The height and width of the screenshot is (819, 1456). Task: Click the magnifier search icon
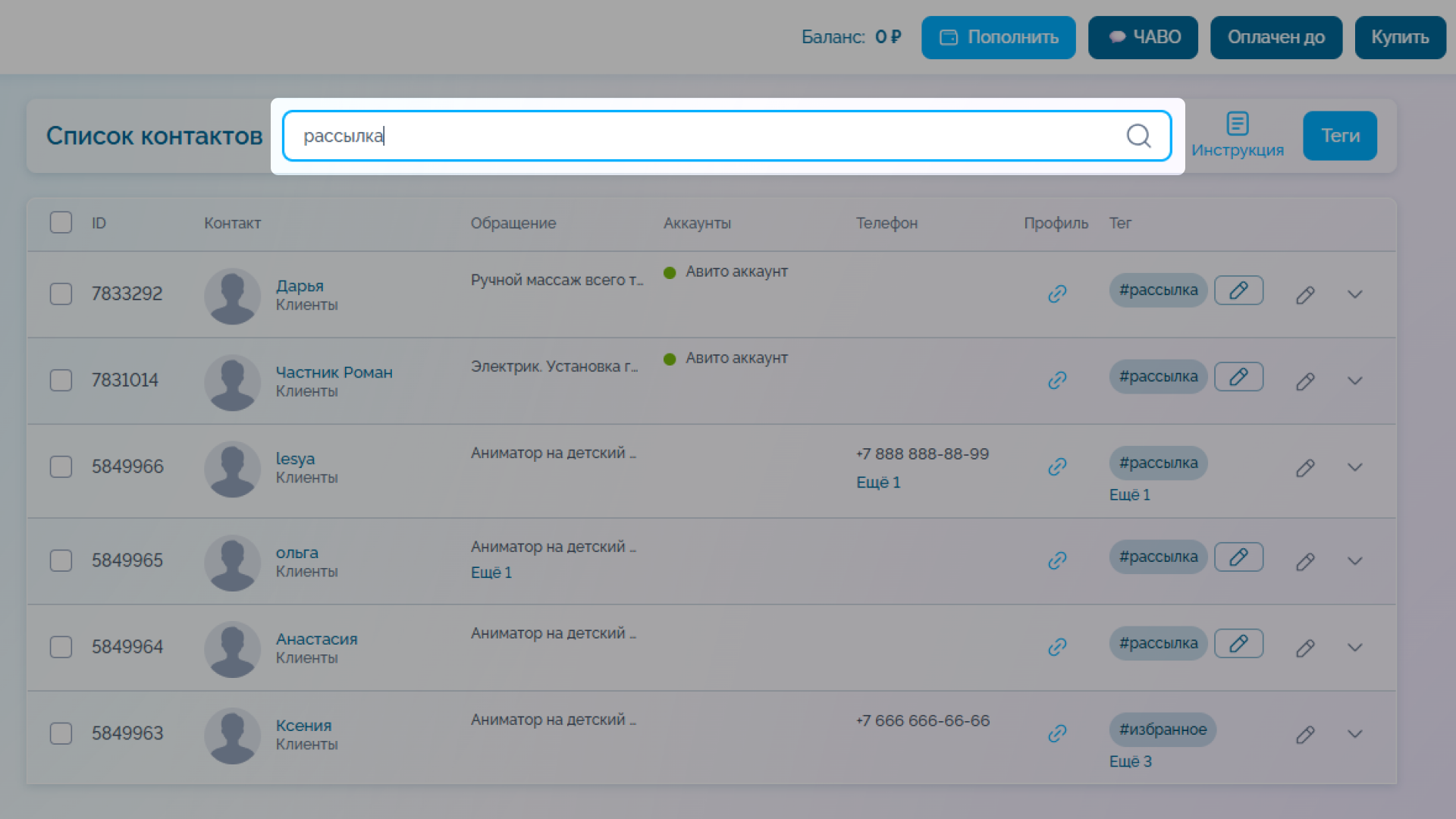point(1138,136)
